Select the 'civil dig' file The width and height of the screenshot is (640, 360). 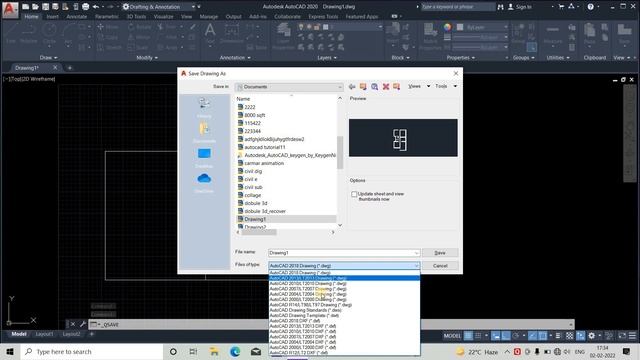[x=253, y=171]
